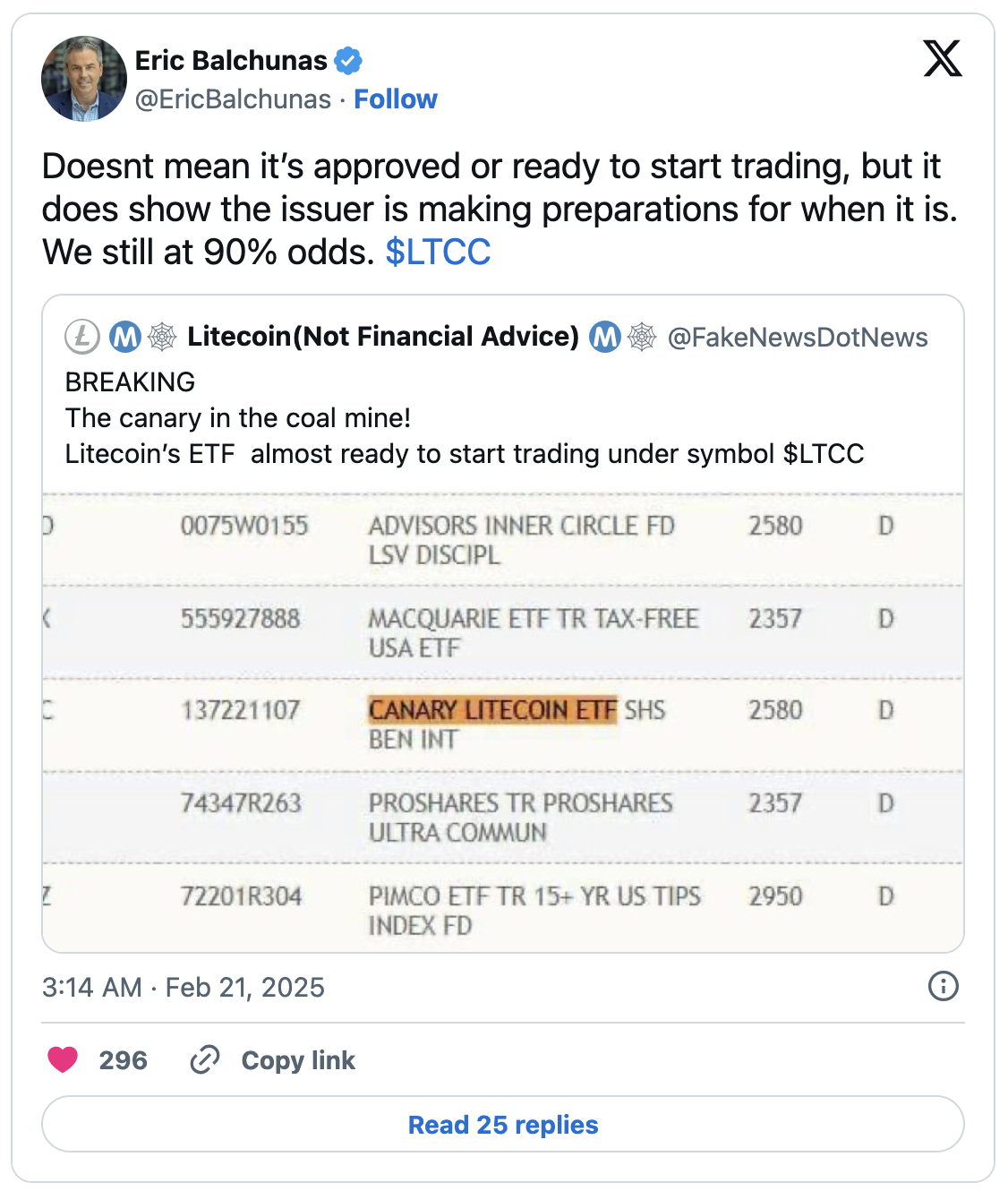Open the tweet info icon near timestamp
This screenshot has width=1008, height=1191.
pos(941,988)
